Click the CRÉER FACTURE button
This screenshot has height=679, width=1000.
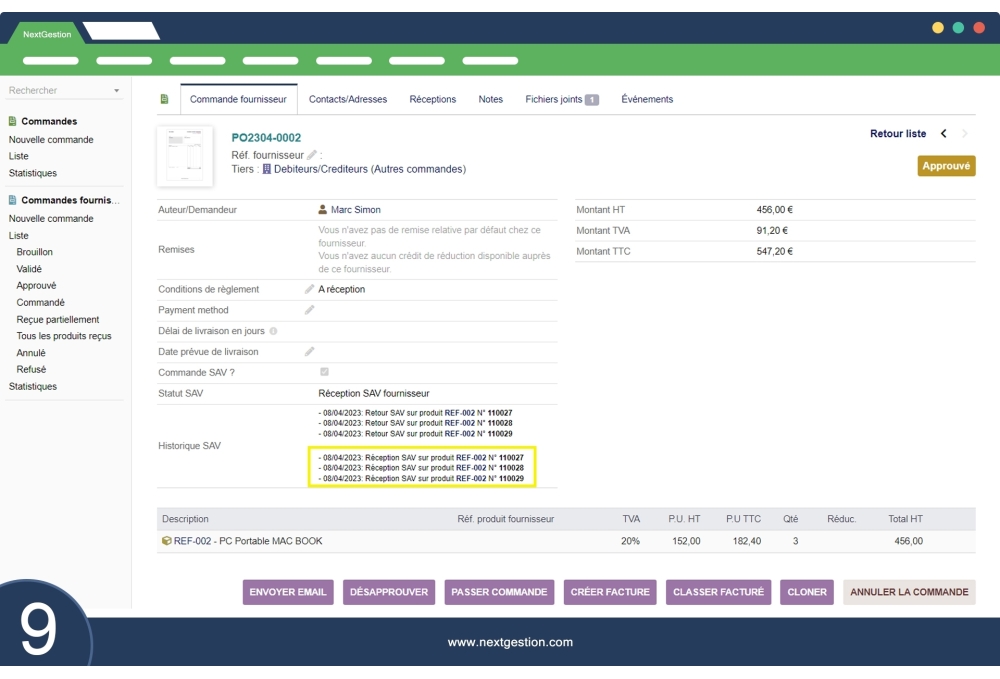point(610,592)
